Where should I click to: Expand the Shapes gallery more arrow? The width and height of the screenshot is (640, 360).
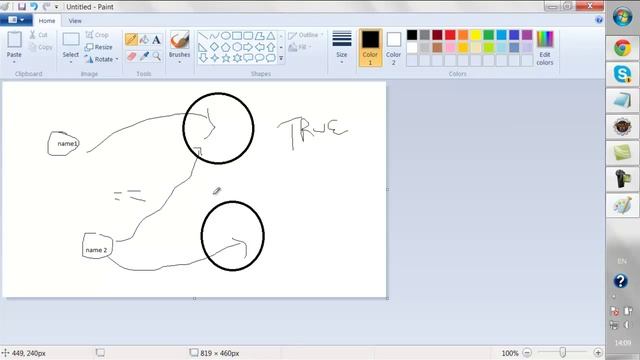pyautogui.click(x=281, y=58)
